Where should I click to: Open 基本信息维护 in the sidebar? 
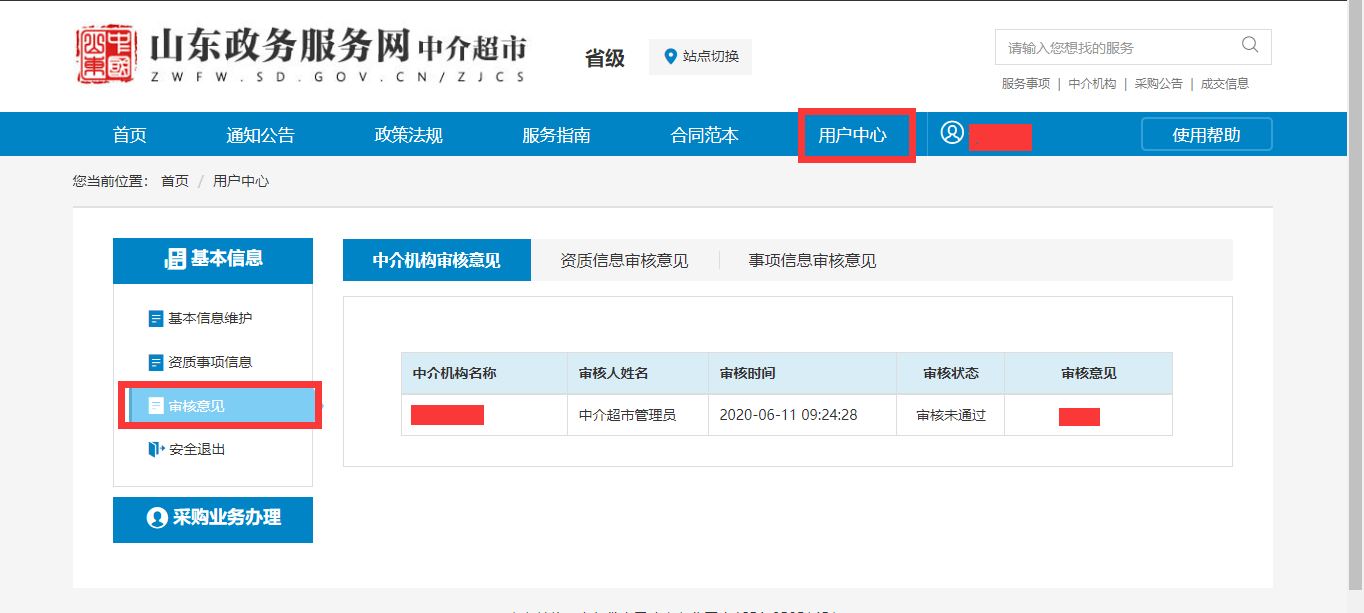point(210,318)
